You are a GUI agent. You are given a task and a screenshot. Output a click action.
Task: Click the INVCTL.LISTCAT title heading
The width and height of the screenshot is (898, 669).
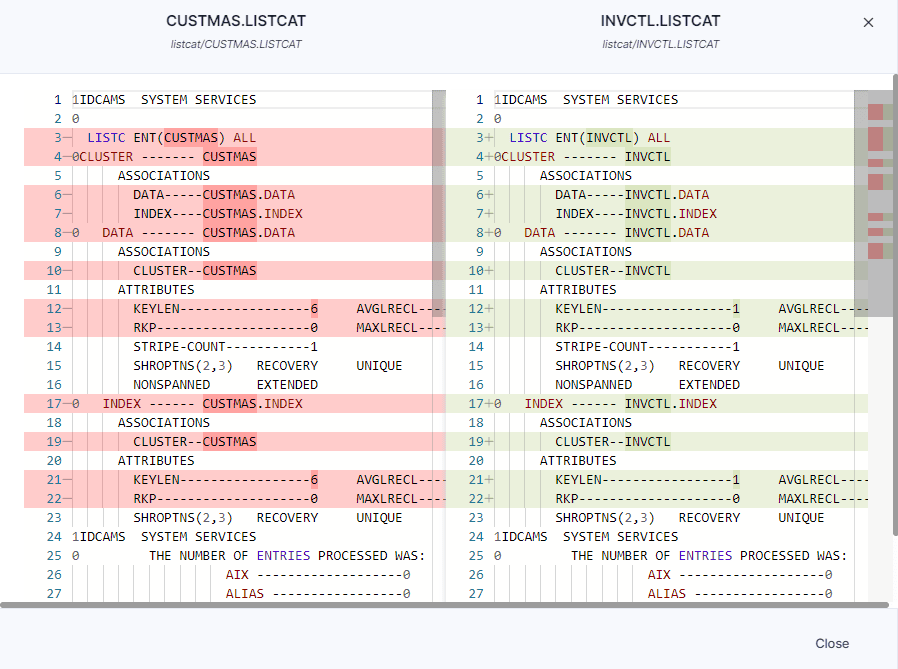point(660,21)
